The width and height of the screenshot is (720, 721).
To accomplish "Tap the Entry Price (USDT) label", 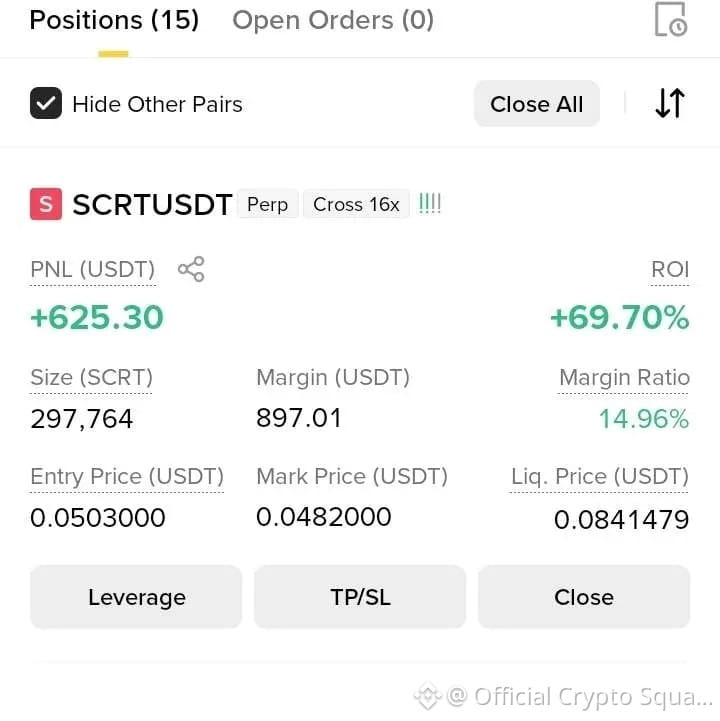I will click(x=127, y=477).
